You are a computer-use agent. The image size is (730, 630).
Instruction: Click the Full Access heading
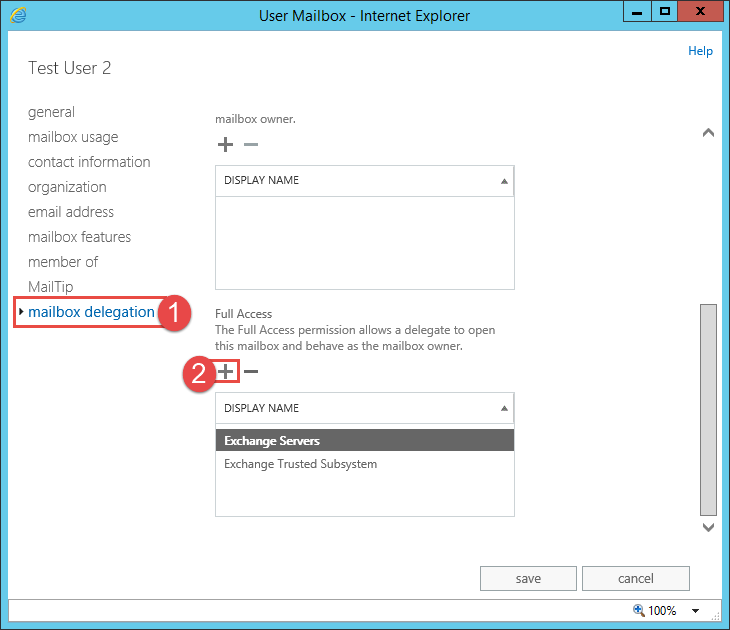[243, 314]
